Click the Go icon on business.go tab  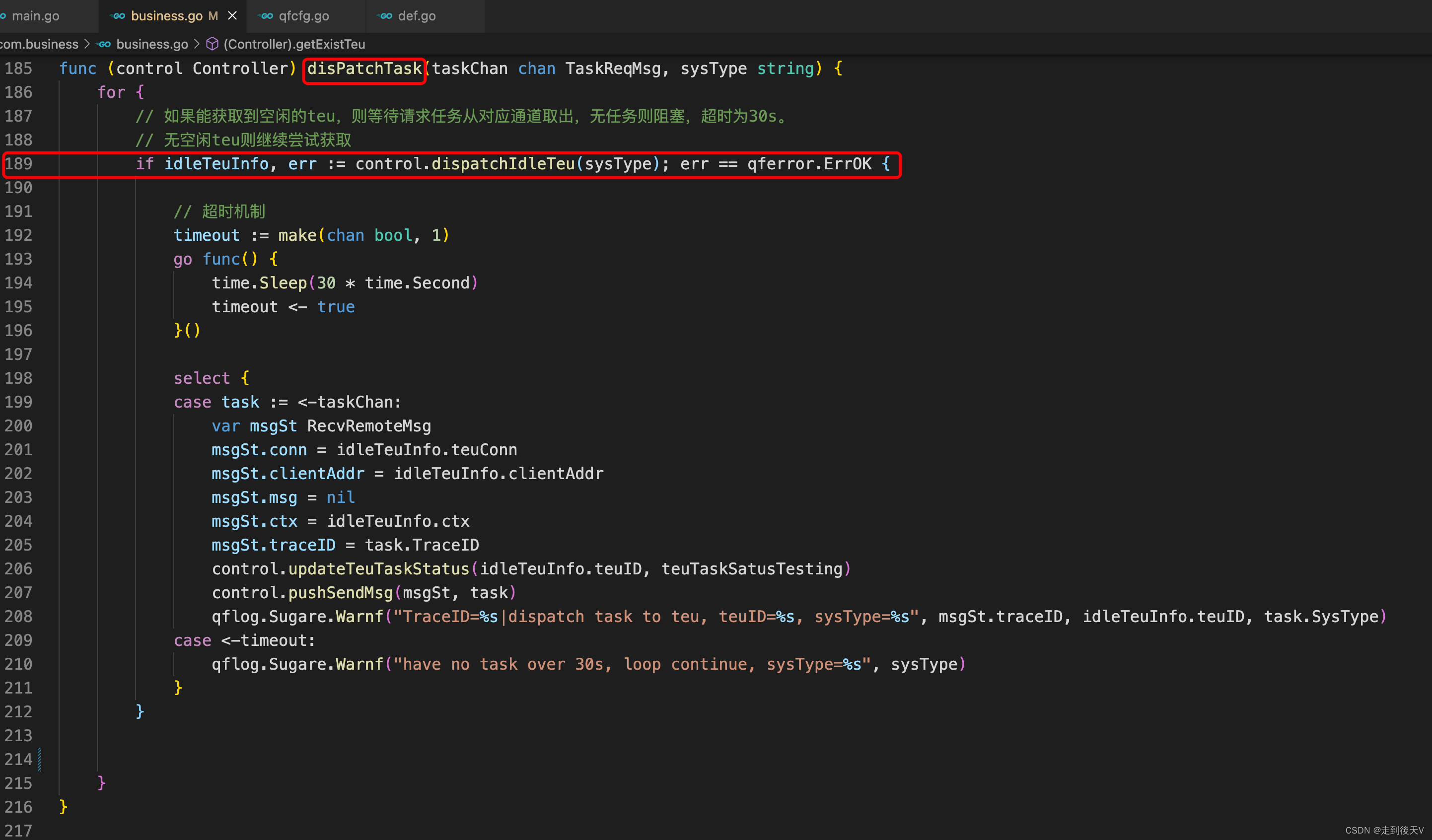click(x=118, y=16)
